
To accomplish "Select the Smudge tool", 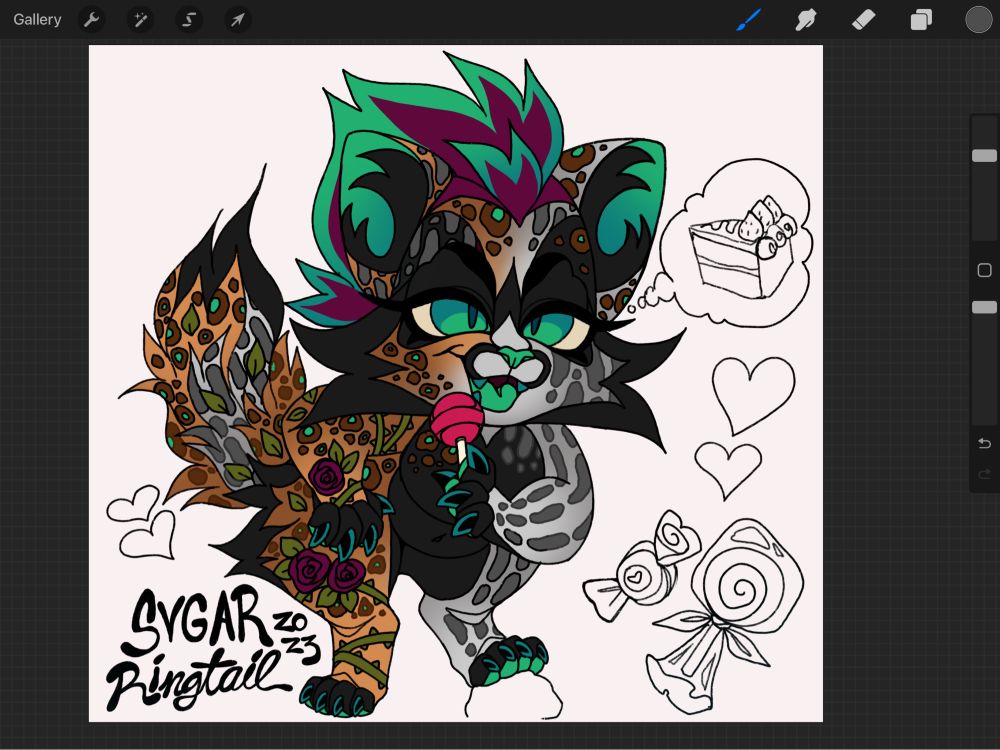I will pos(806,20).
